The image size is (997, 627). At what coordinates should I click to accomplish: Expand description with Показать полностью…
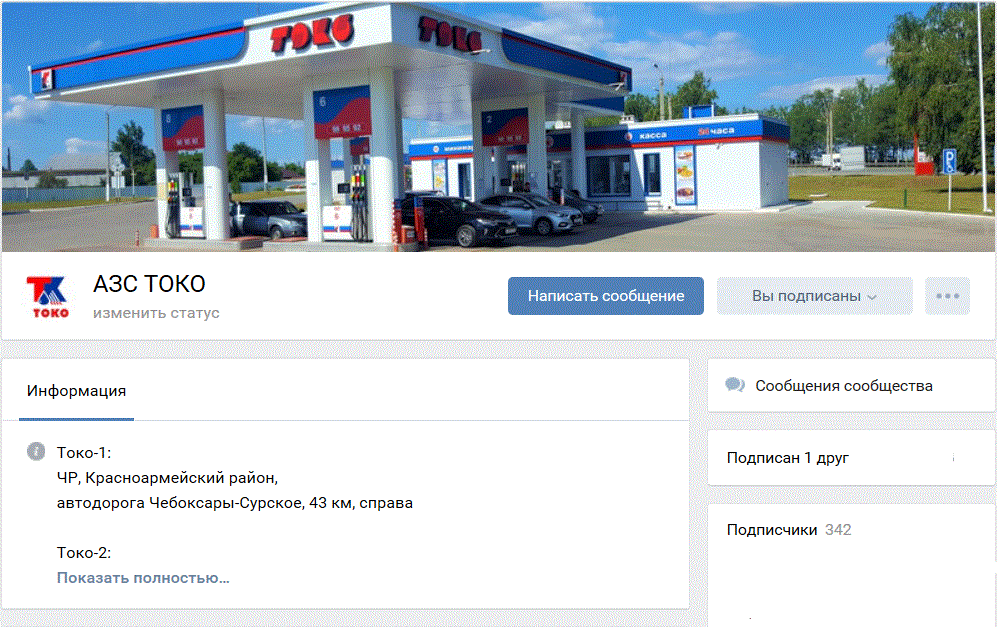pyautogui.click(x=143, y=578)
